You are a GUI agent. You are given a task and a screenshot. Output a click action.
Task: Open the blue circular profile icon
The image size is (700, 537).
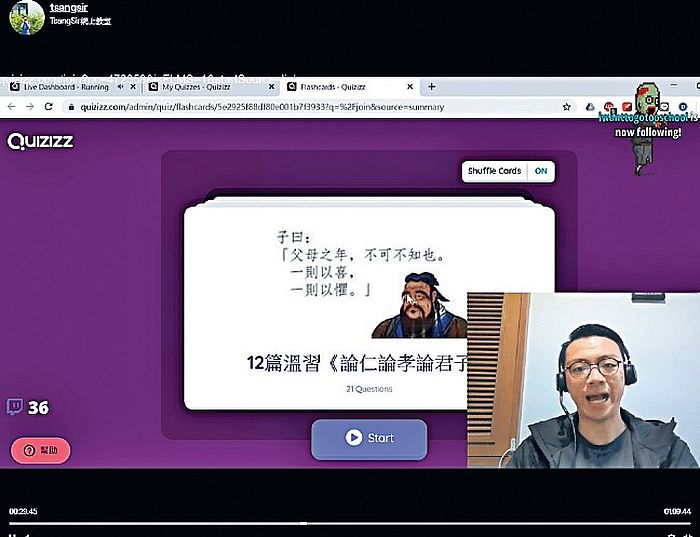point(683,107)
